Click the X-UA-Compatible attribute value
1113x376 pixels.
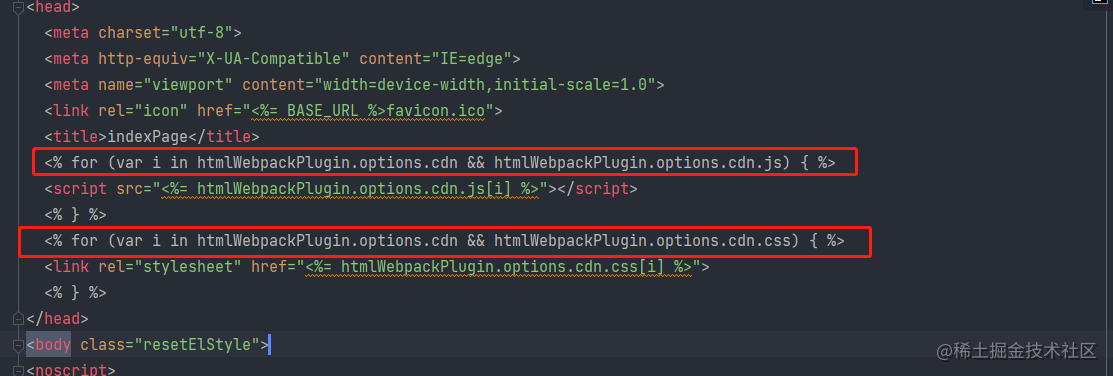(274, 59)
